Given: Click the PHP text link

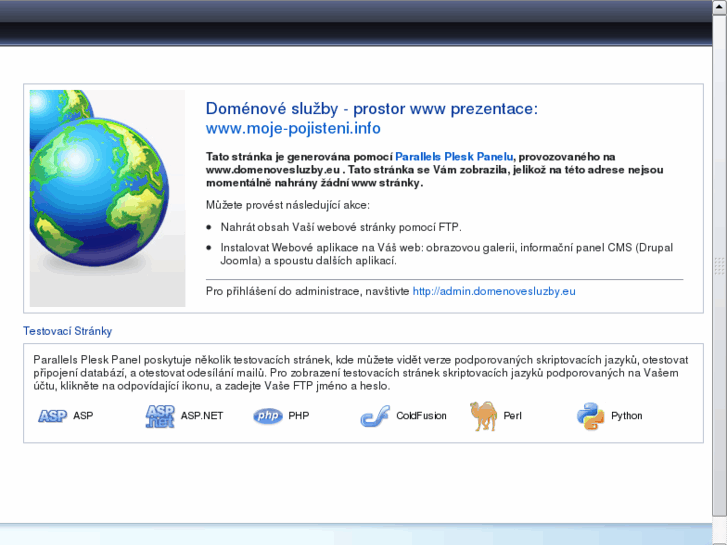Looking at the screenshot, I should point(299,416).
